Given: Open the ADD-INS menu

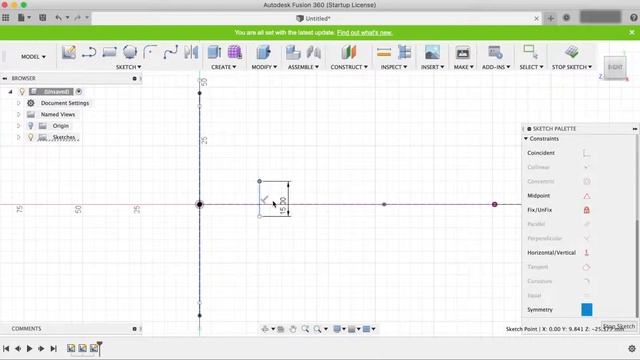Looking at the screenshot, I should click(x=496, y=67).
